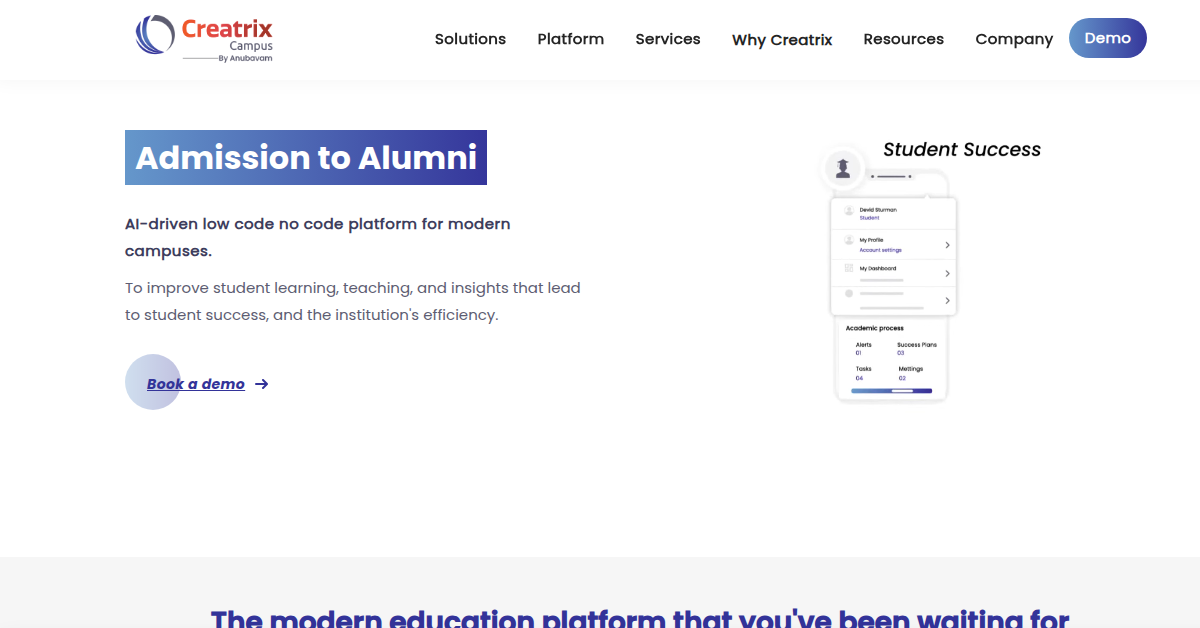Click the My Dashboard grid icon

(x=849, y=268)
